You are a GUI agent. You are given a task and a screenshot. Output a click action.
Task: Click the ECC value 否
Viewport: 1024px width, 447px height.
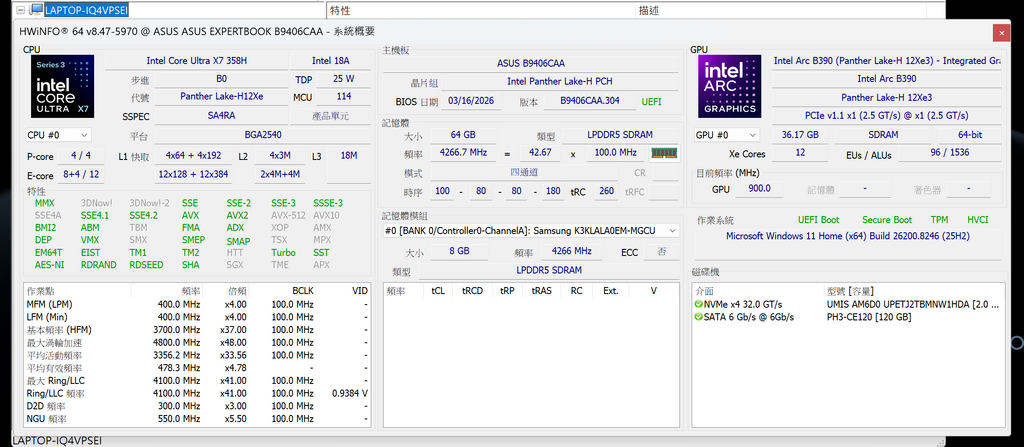[x=660, y=251]
